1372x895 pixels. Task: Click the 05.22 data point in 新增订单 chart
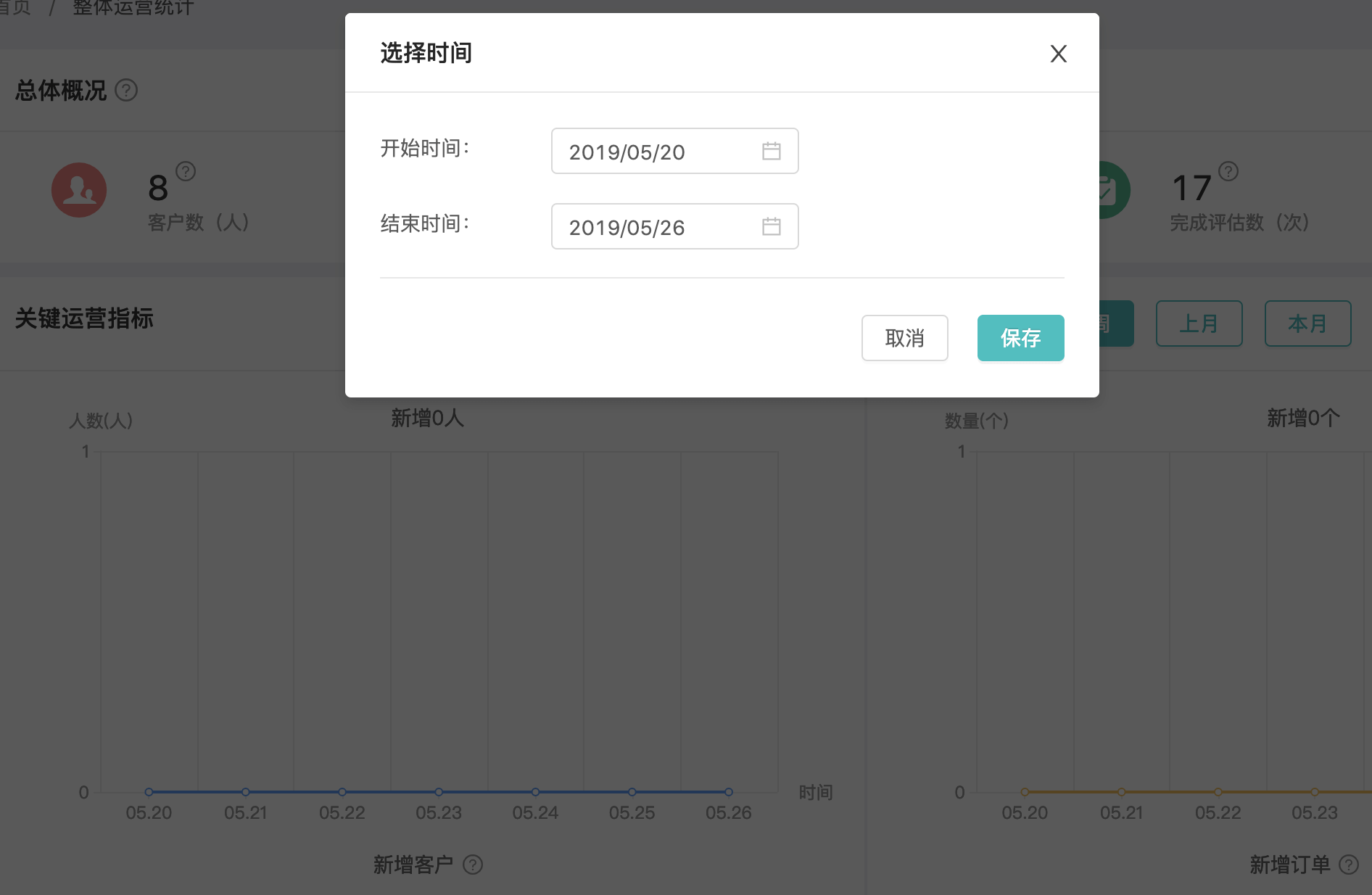(x=1218, y=792)
